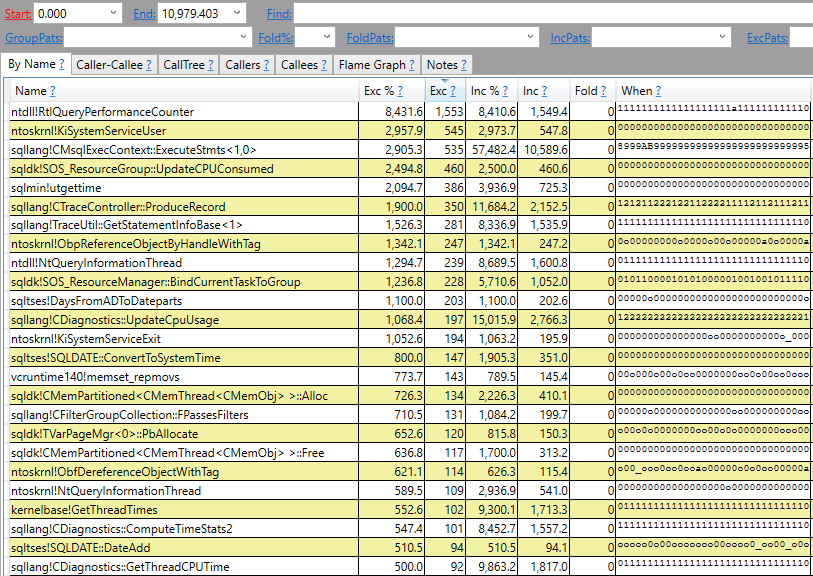Image resolution: width=813 pixels, height=576 pixels.
Task: Expand the GroupPats combo box
Action: pyautogui.click(x=243, y=37)
